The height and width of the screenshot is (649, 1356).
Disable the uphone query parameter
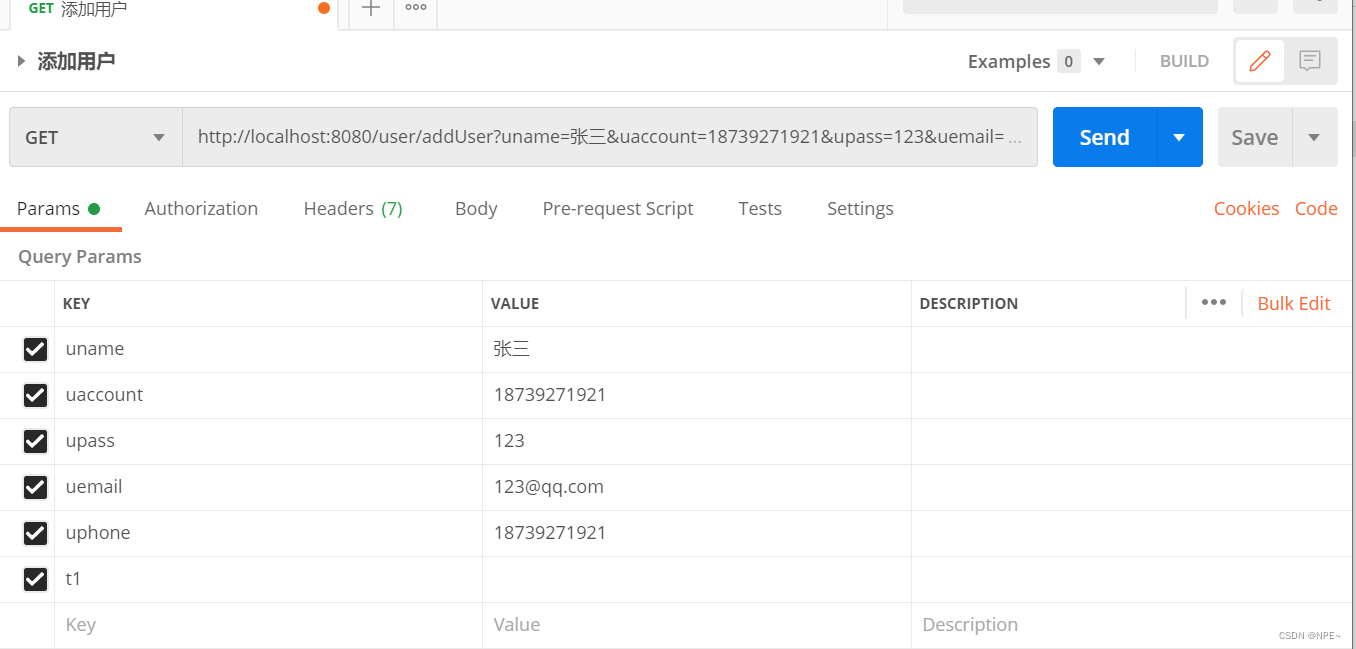[35, 533]
